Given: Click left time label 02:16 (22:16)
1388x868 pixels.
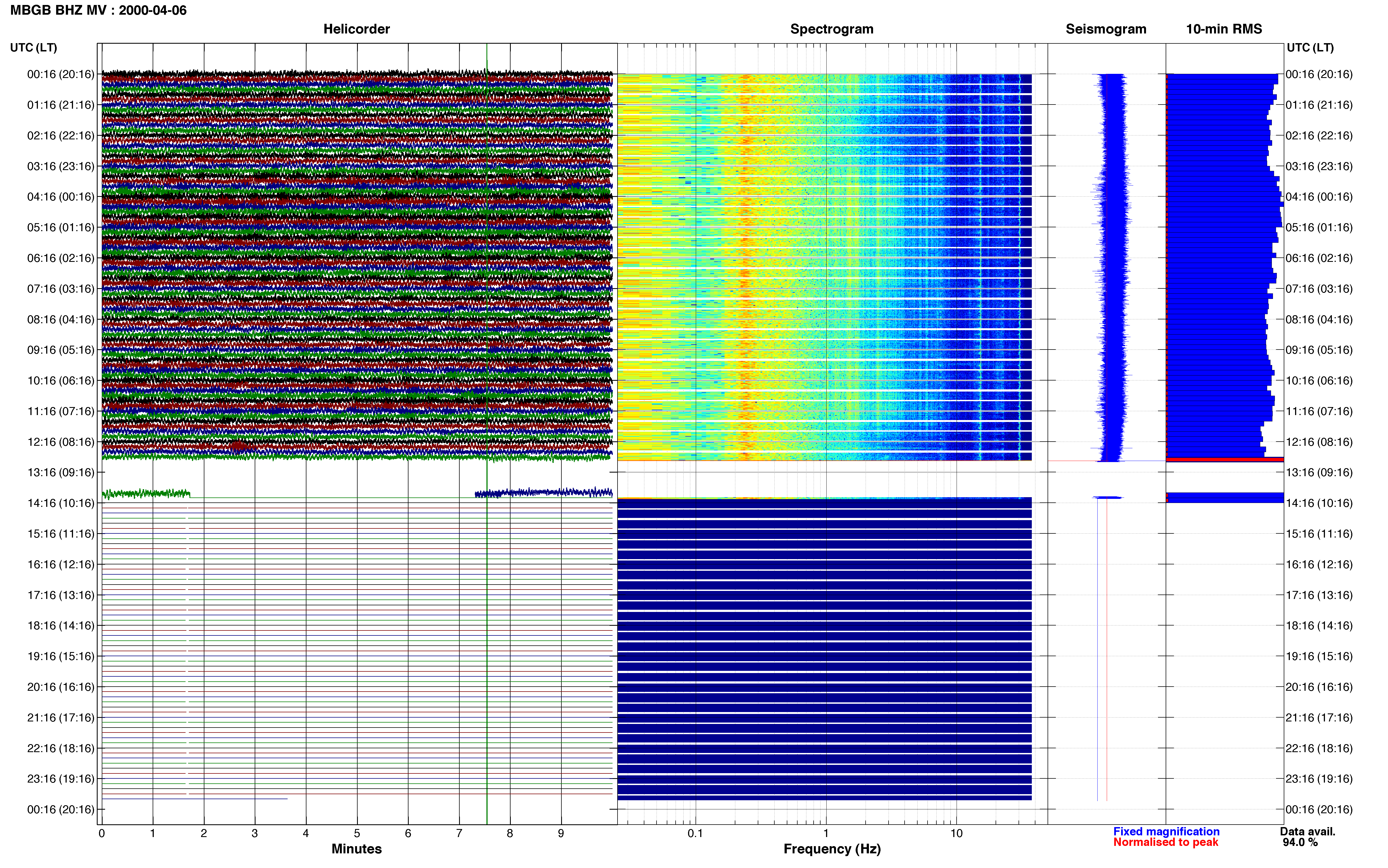Looking at the screenshot, I should point(61,135).
